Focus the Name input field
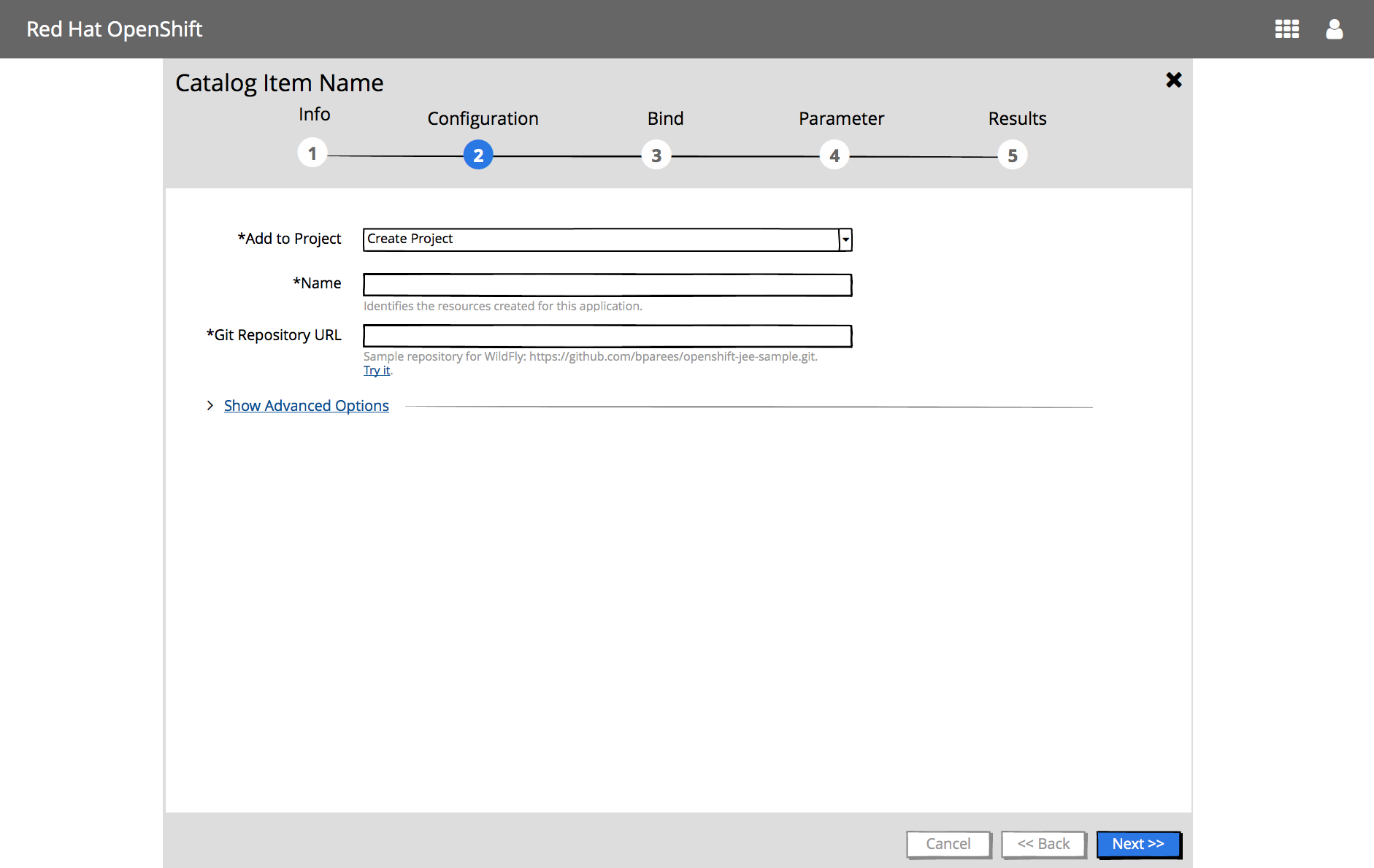Image resolution: width=1374 pixels, height=868 pixels. (x=607, y=285)
